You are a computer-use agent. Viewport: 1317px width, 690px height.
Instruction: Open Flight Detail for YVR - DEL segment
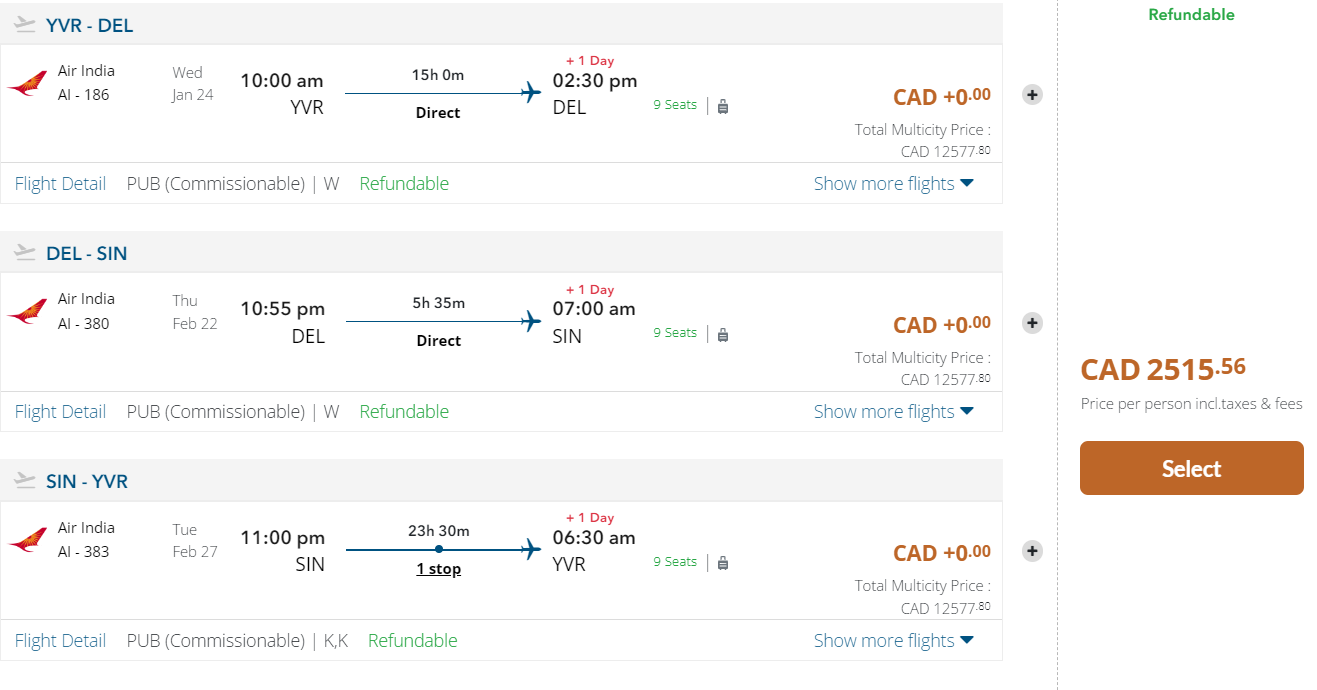[60, 184]
